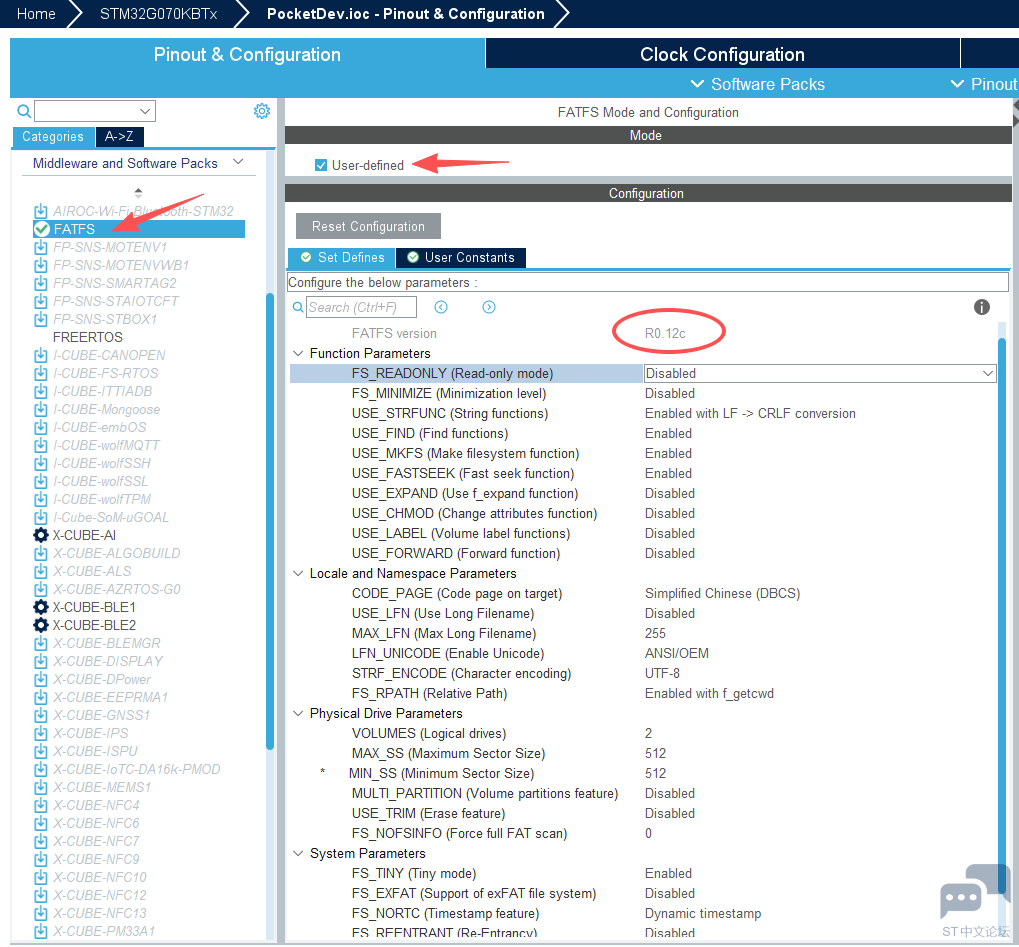Switch to the Pinout & Configuration tab

pyautogui.click(x=247, y=54)
